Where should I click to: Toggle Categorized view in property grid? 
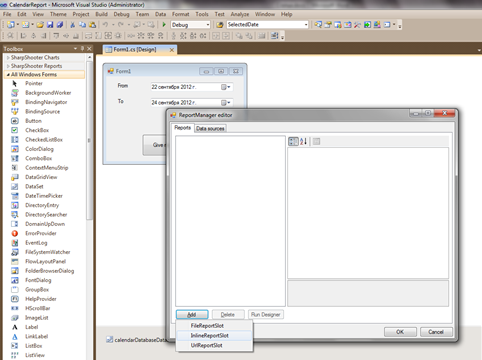click(x=293, y=142)
